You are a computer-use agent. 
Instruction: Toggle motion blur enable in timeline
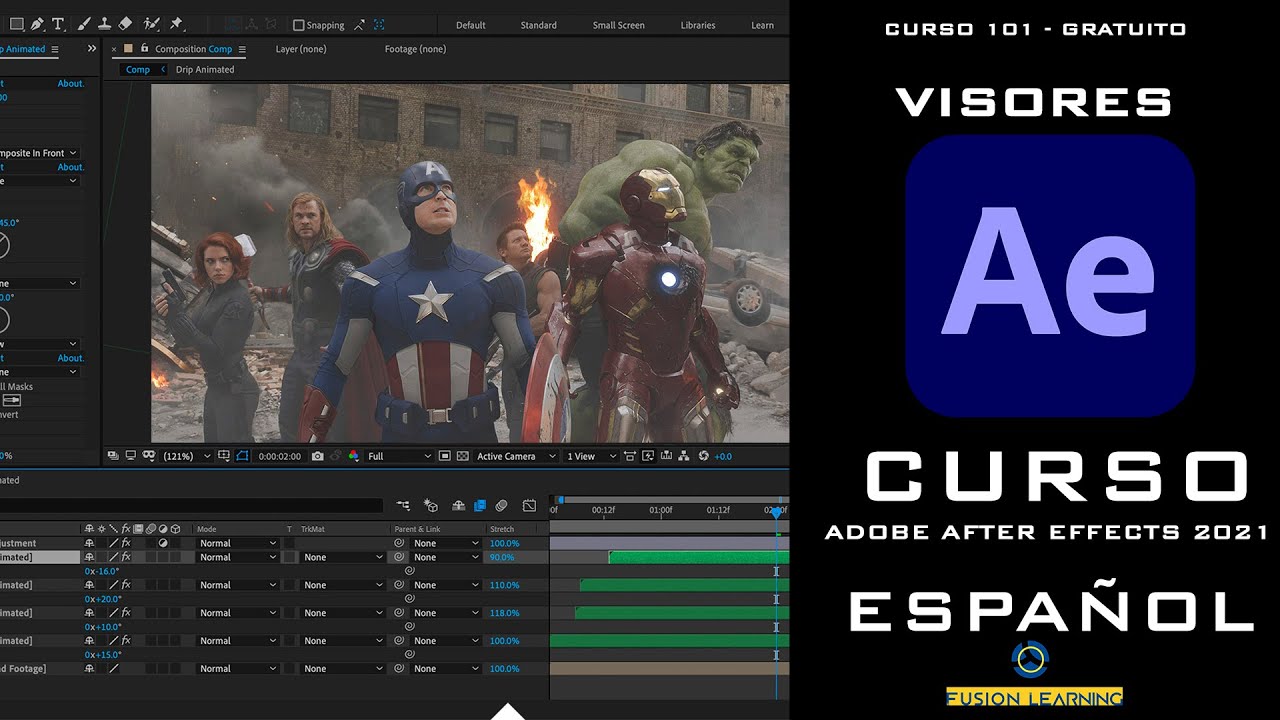501,506
